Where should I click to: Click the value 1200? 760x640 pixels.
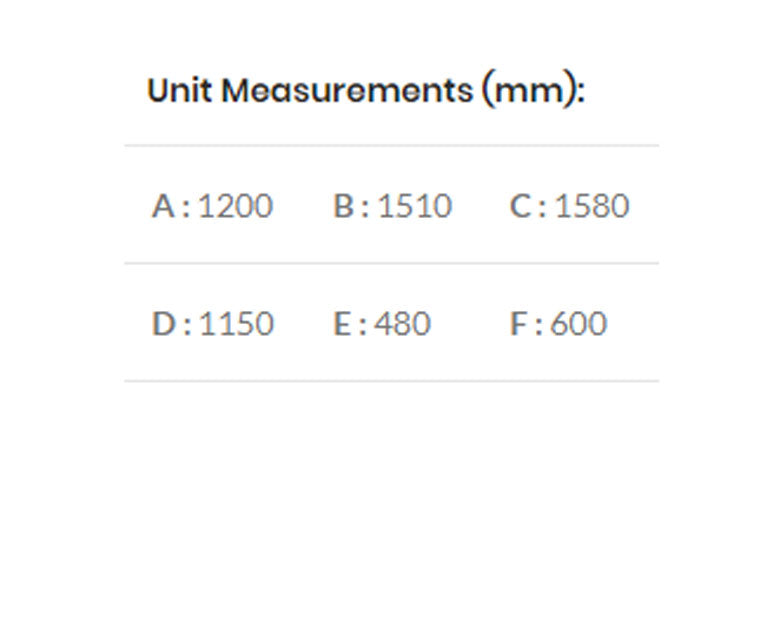(235, 206)
